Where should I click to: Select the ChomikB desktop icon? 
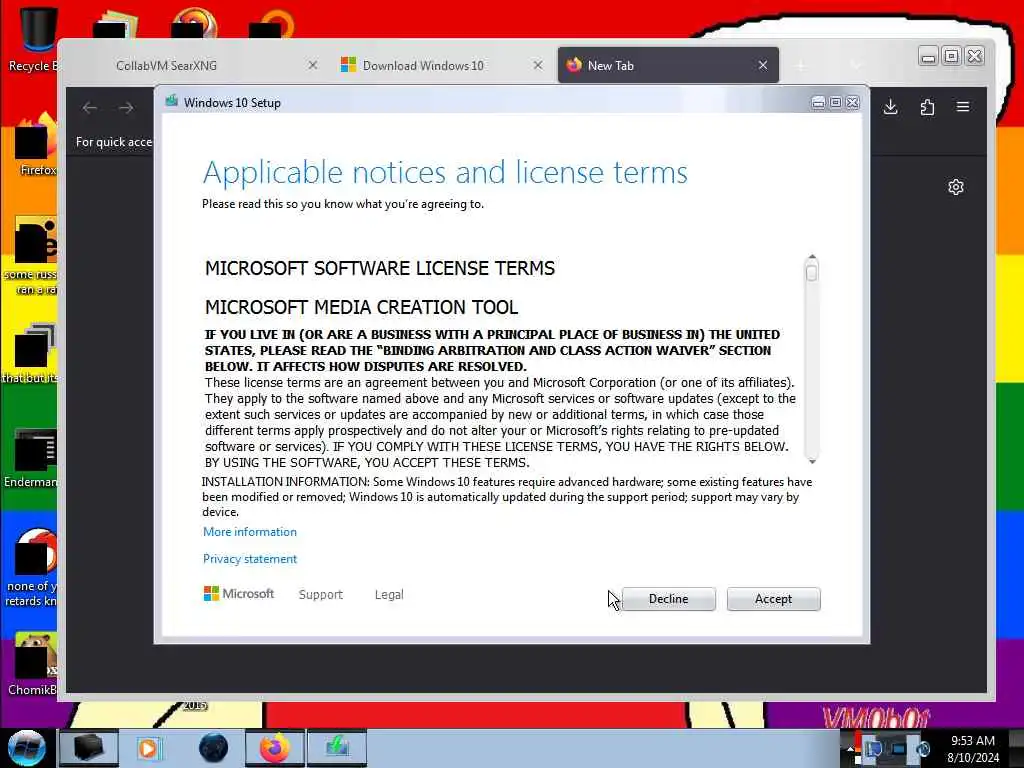[x=33, y=663]
